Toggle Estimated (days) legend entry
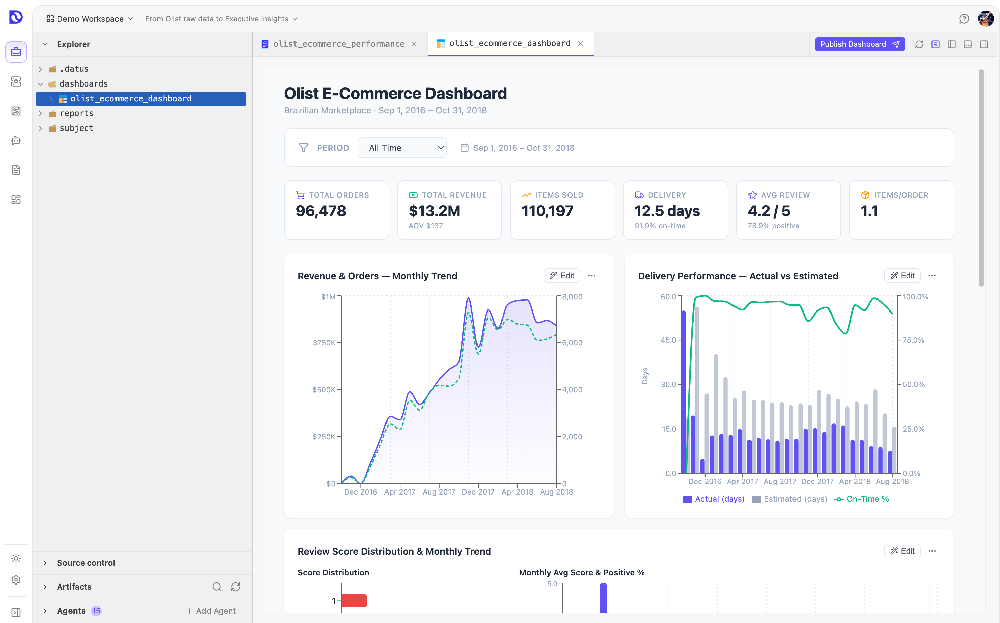 point(790,499)
